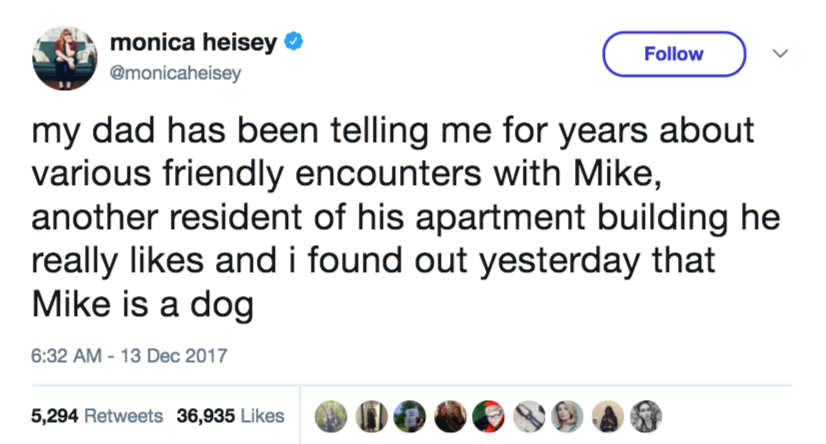This screenshot has height=444, width=826.
Task: Click the liker avatar with beige background
Action: [x=607, y=414]
